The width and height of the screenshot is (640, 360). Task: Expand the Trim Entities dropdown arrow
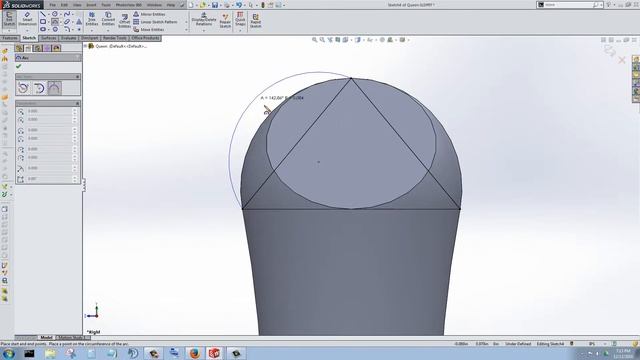click(92, 30)
